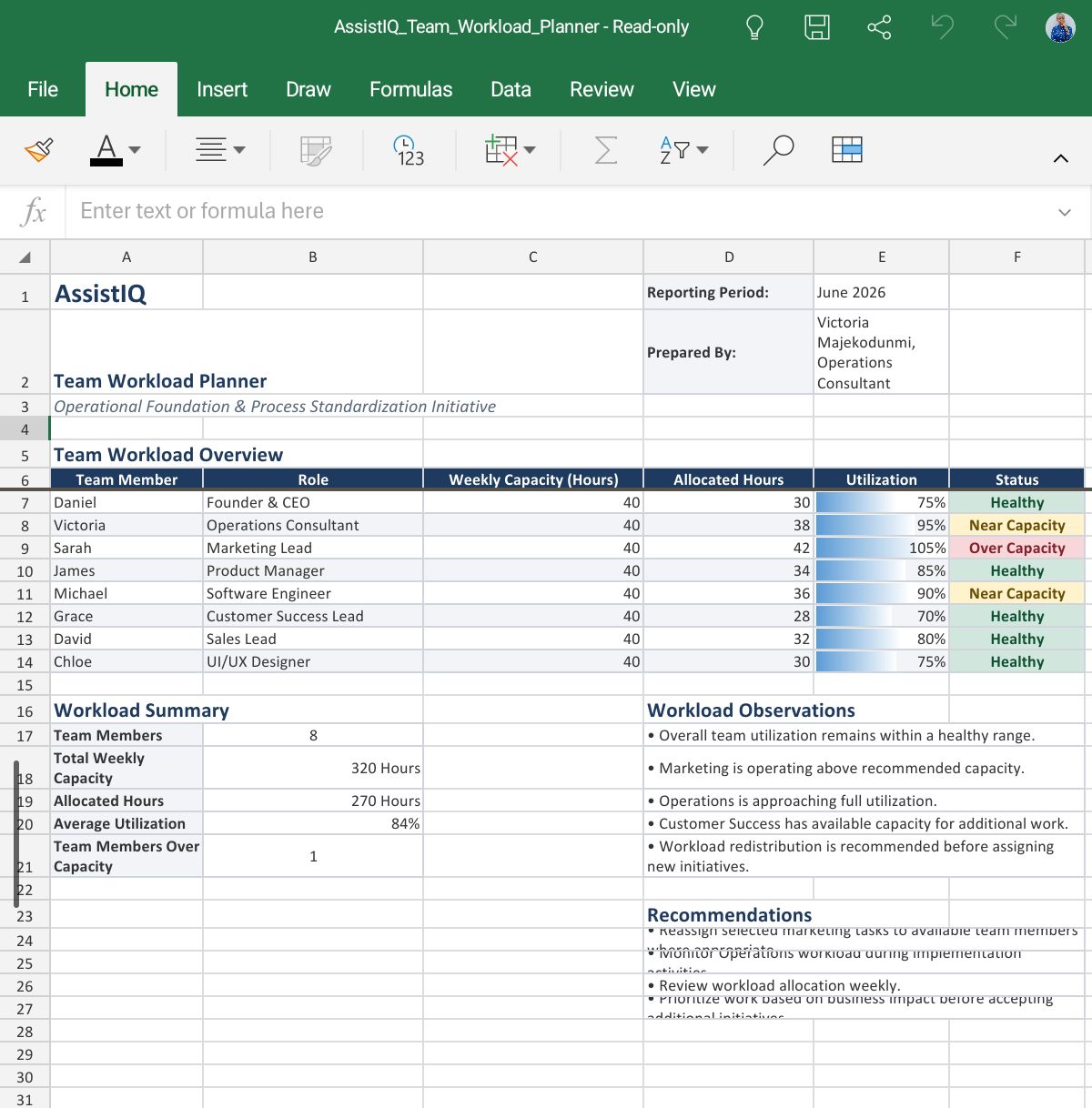Click the save floppy disk icon
Viewport: 1092px width, 1108px height.
point(817,27)
